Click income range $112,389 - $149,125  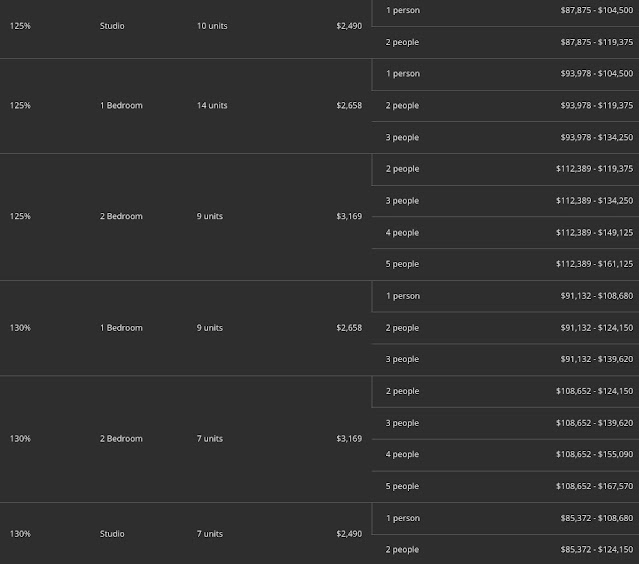click(x=595, y=233)
